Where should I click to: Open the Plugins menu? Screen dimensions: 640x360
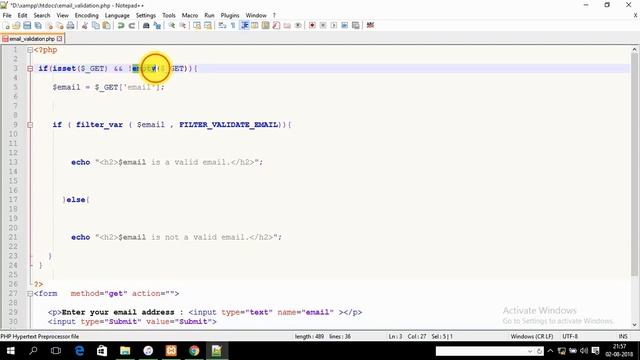[230, 15]
